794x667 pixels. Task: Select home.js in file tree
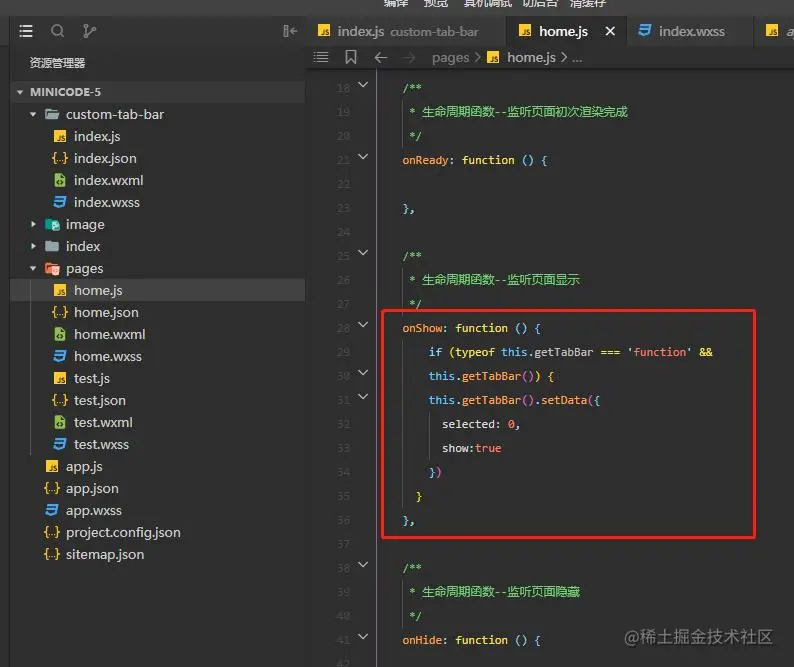(157, 291)
